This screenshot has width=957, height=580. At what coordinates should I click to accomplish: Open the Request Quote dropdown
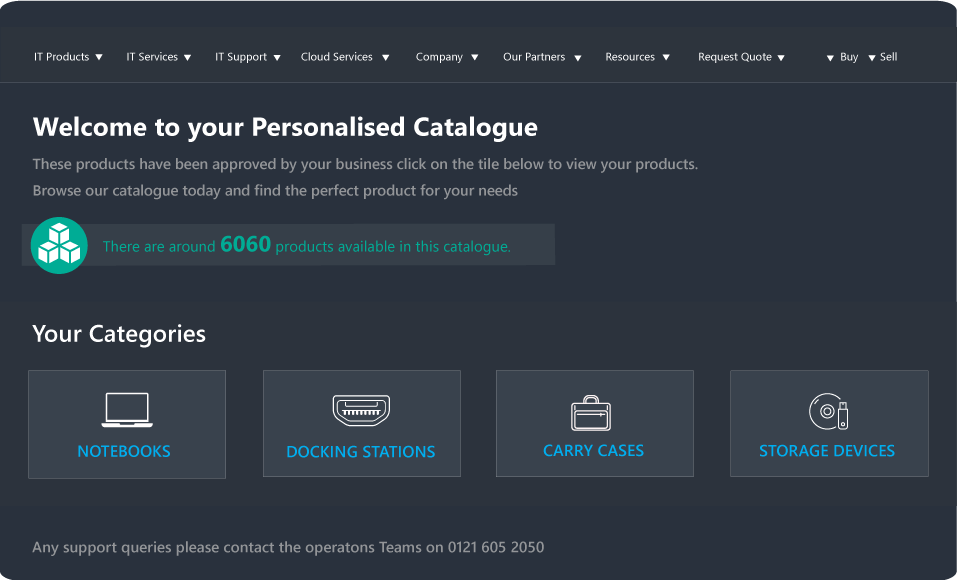point(741,57)
